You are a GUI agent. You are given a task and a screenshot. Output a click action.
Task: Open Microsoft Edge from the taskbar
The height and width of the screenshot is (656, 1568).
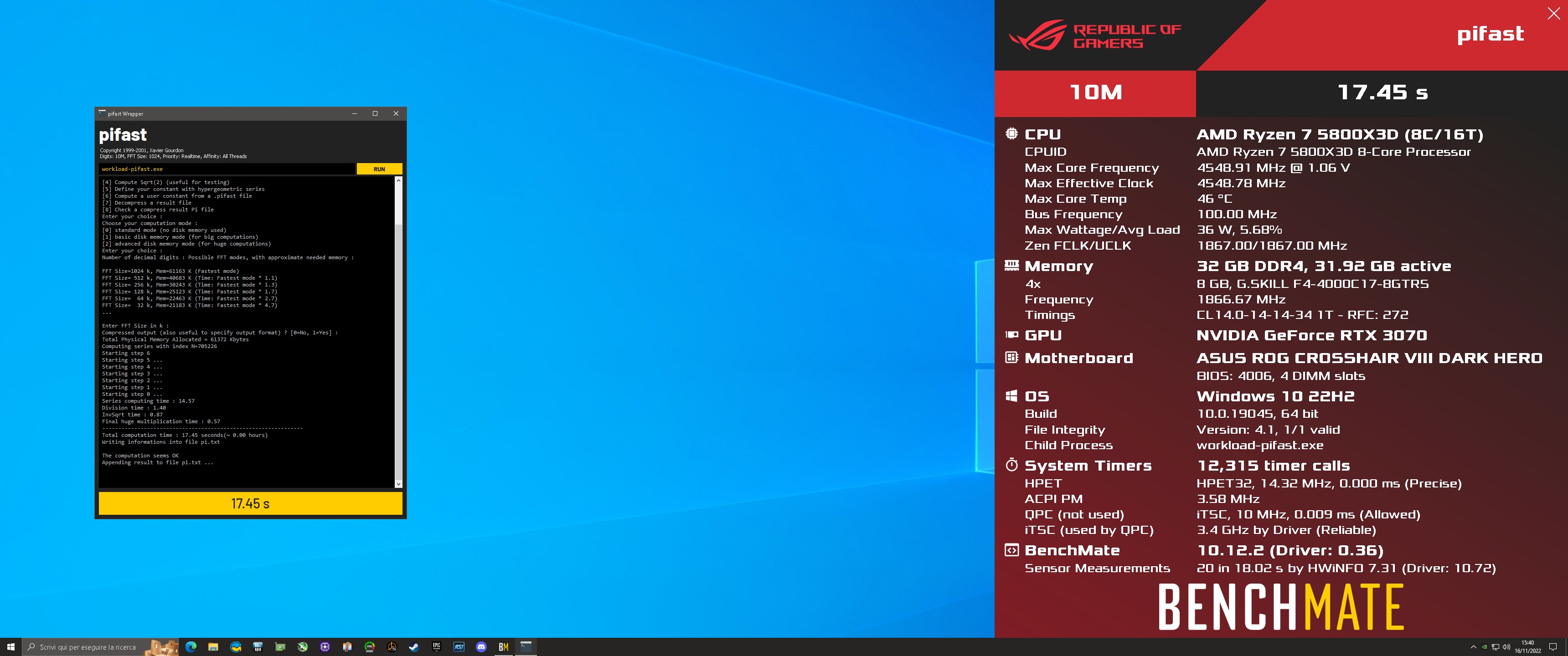click(191, 647)
